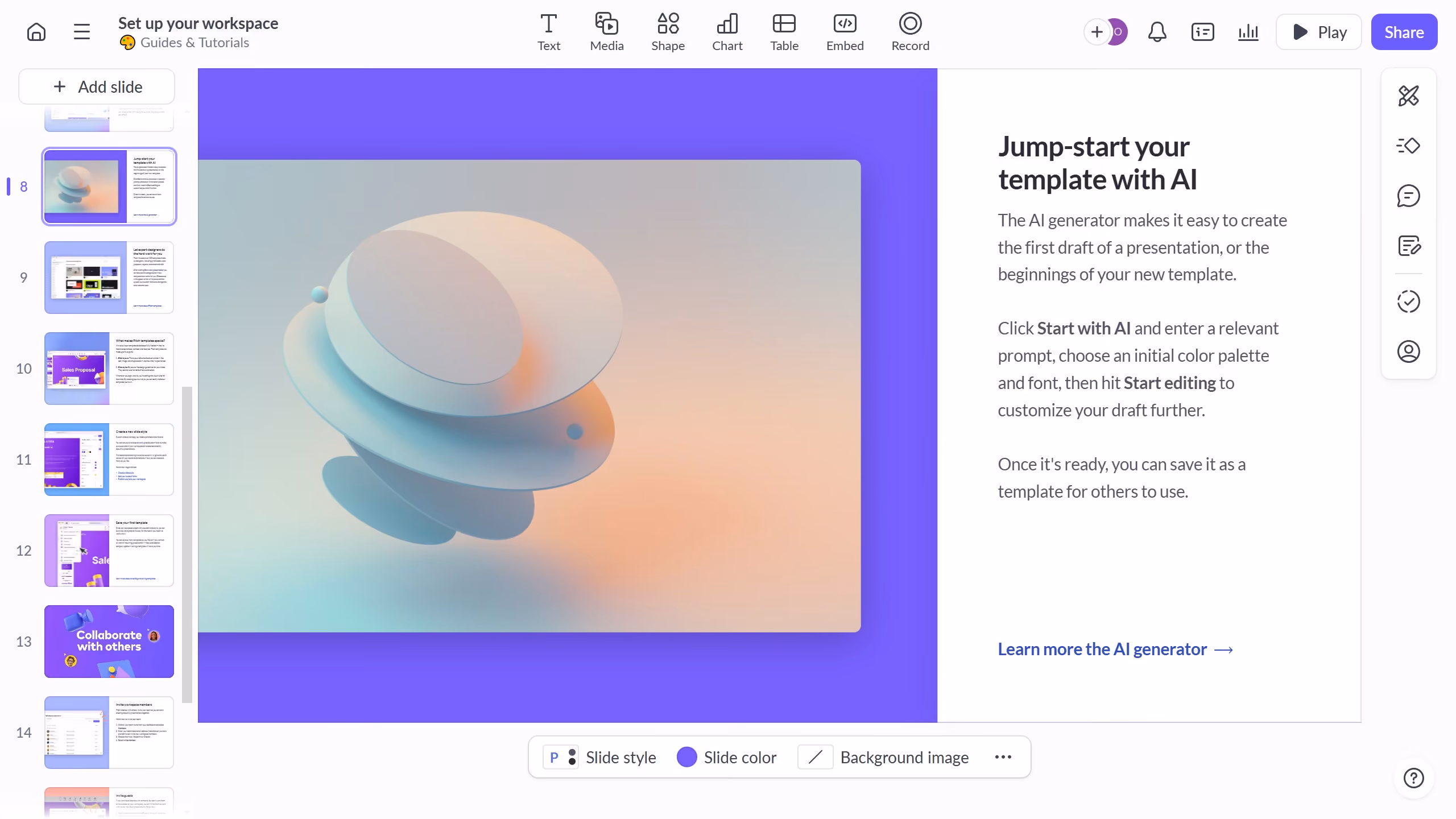This screenshot has width=1456, height=819.
Task: Open the animations panel icon
Action: [x=1408, y=146]
